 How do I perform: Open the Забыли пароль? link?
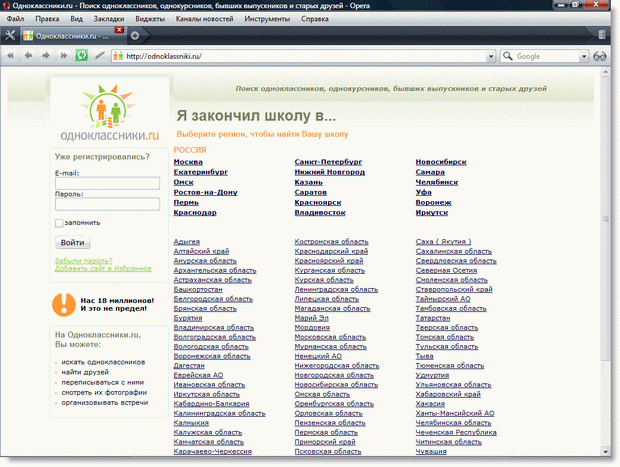point(83,261)
